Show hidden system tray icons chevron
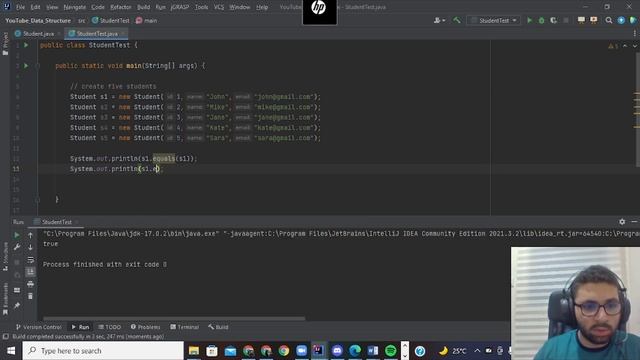The height and width of the screenshot is (360, 640). point(477,351)
